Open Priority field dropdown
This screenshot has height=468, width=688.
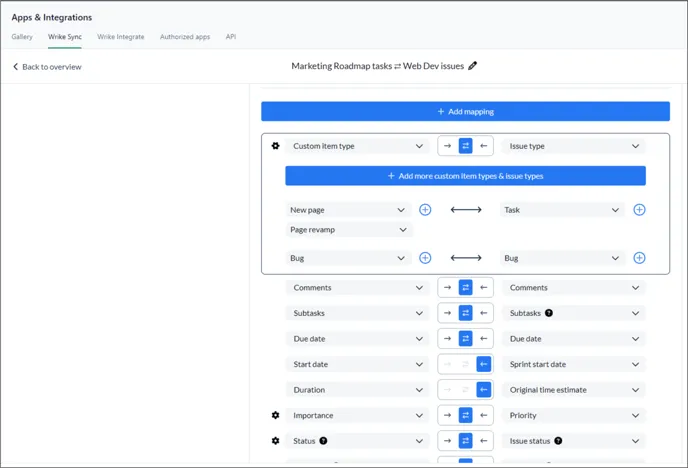(x=573, y=415)
